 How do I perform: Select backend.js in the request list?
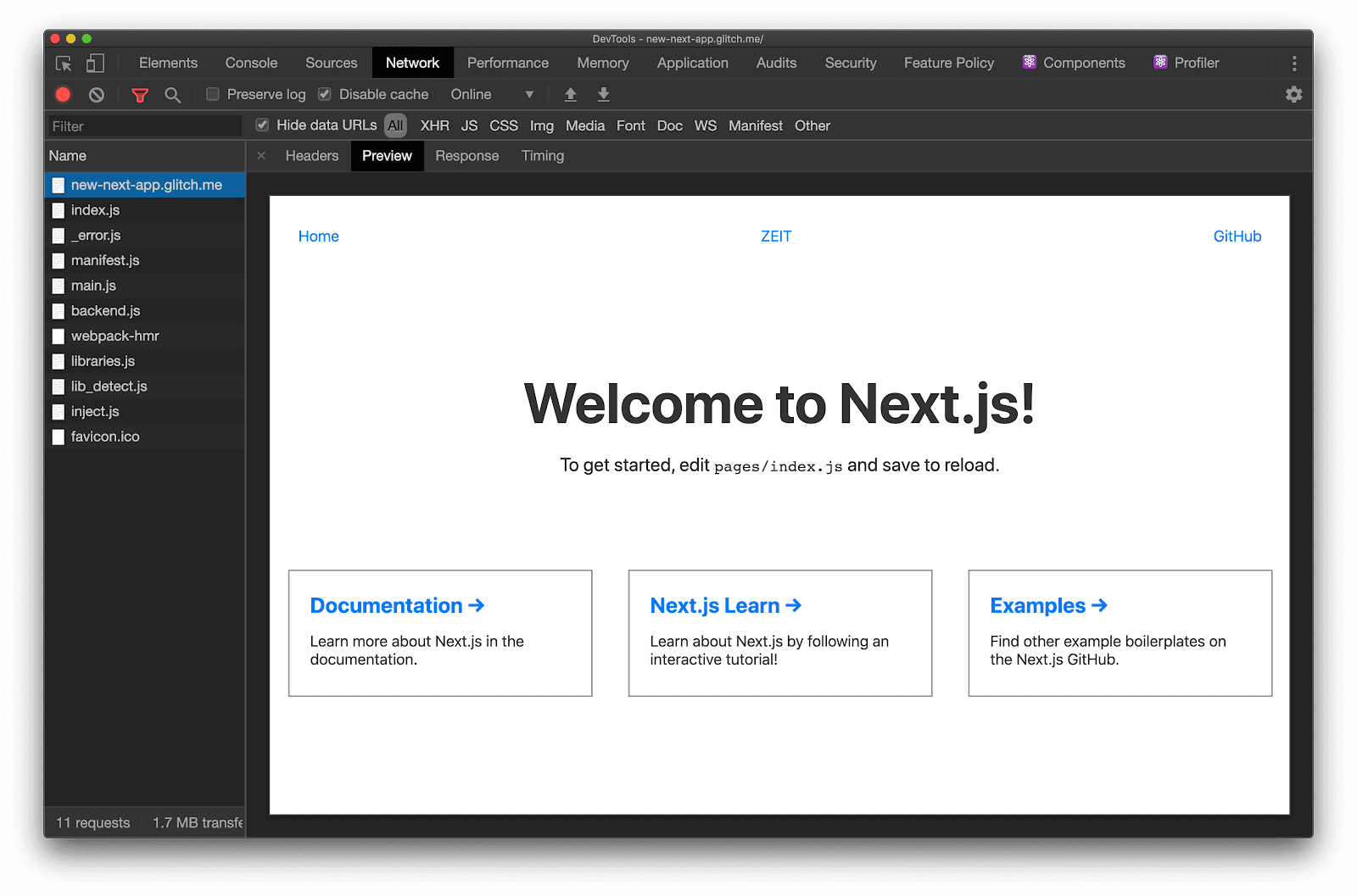(105, 310)
